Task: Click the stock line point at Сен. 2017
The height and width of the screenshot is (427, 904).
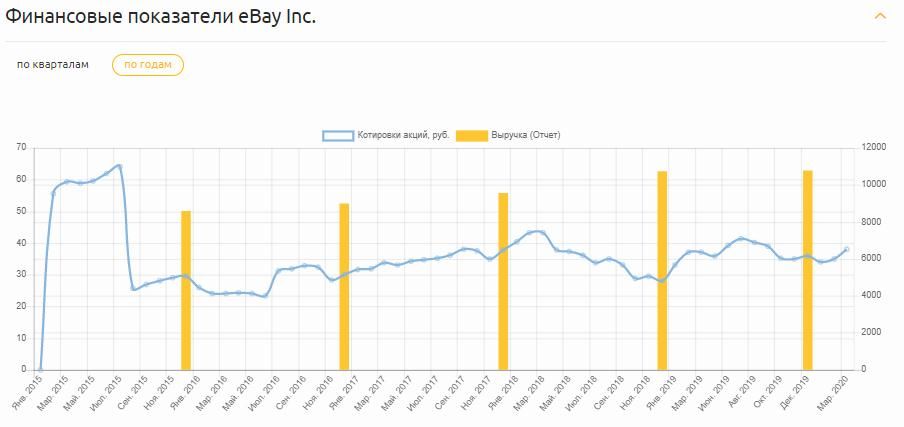Action: (x=464, y=248)
